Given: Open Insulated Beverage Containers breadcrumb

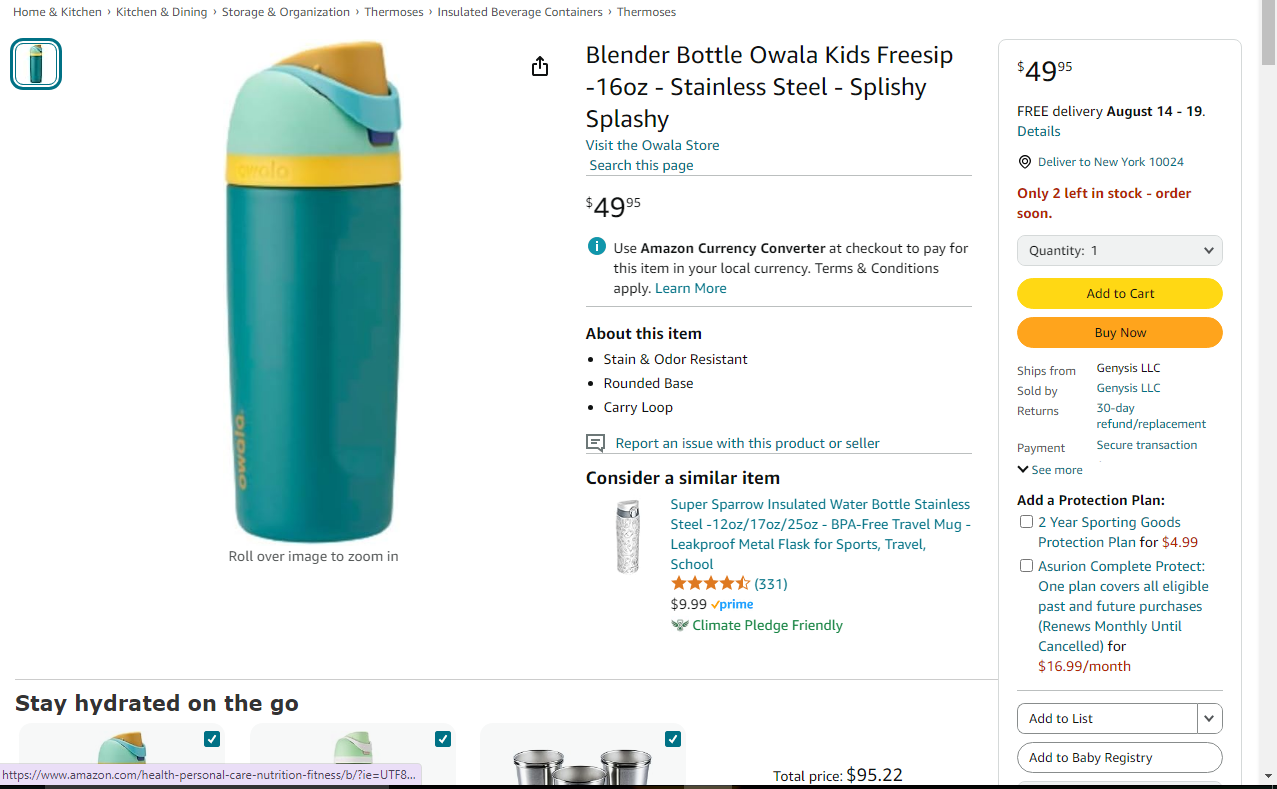Looking at the screenshot, I should click(520, 12).
